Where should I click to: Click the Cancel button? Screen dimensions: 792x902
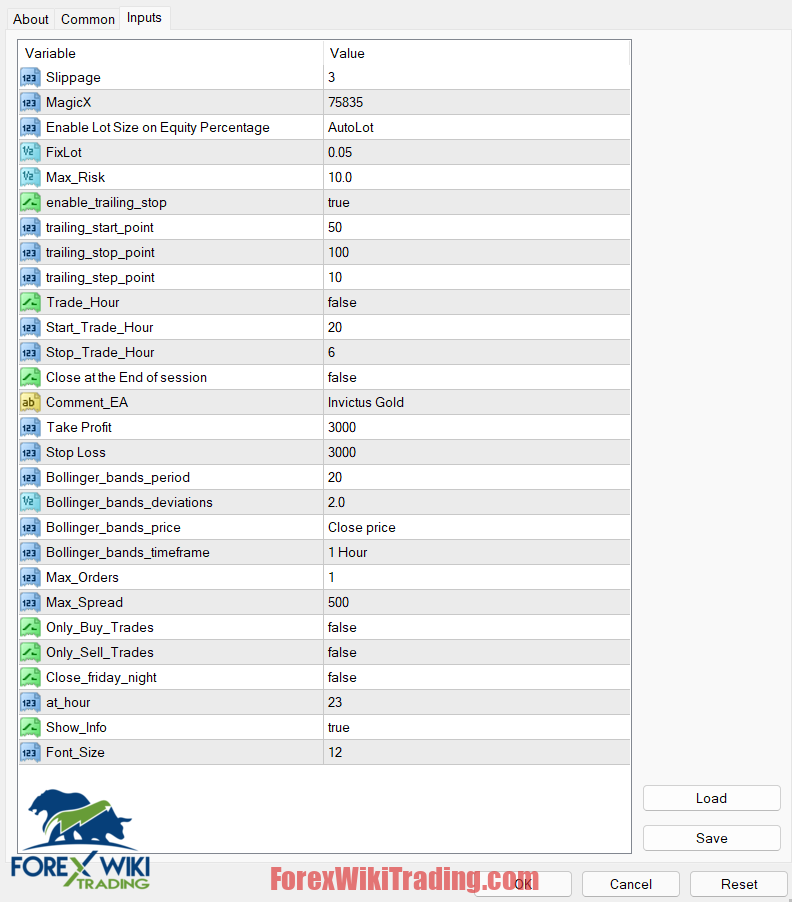[631, 884]
